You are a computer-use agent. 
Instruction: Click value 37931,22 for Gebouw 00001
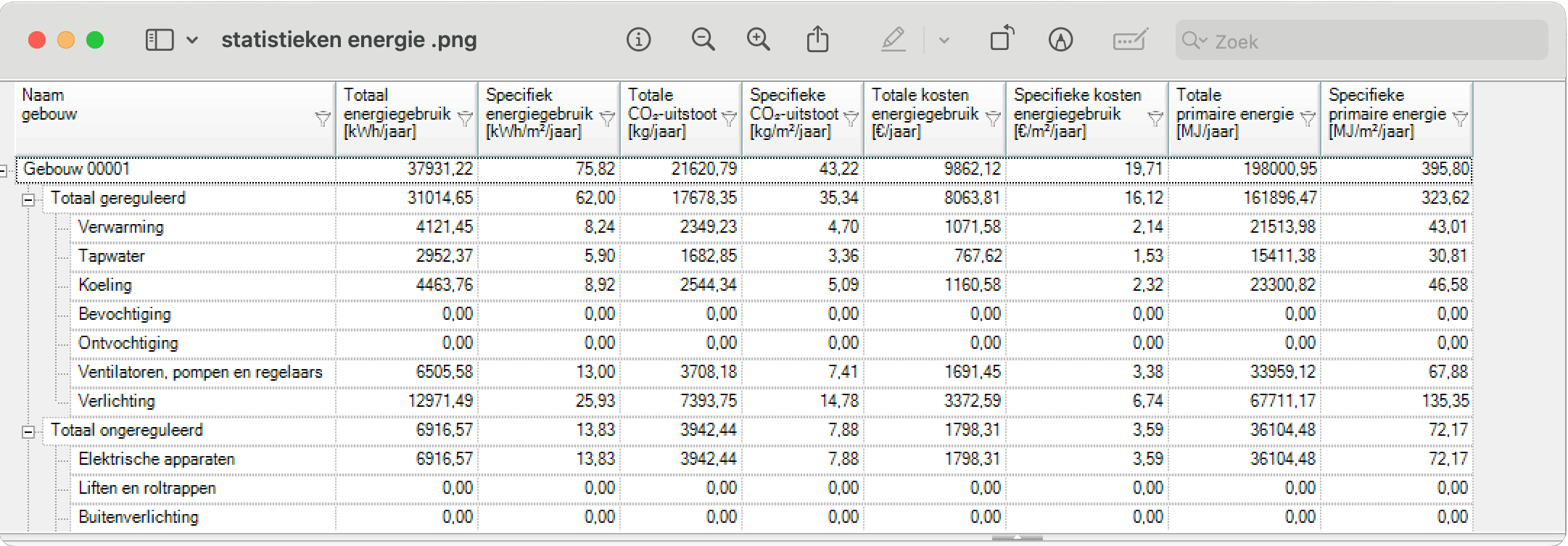point(440,169)
